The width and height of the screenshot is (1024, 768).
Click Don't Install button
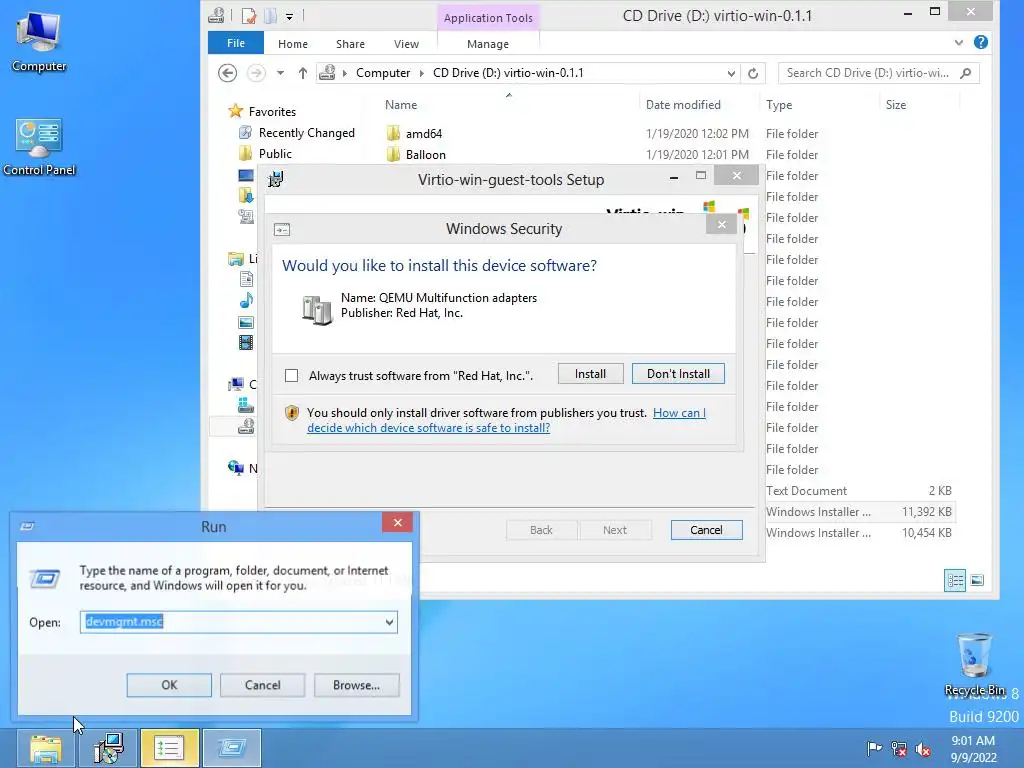coord(678,374)
